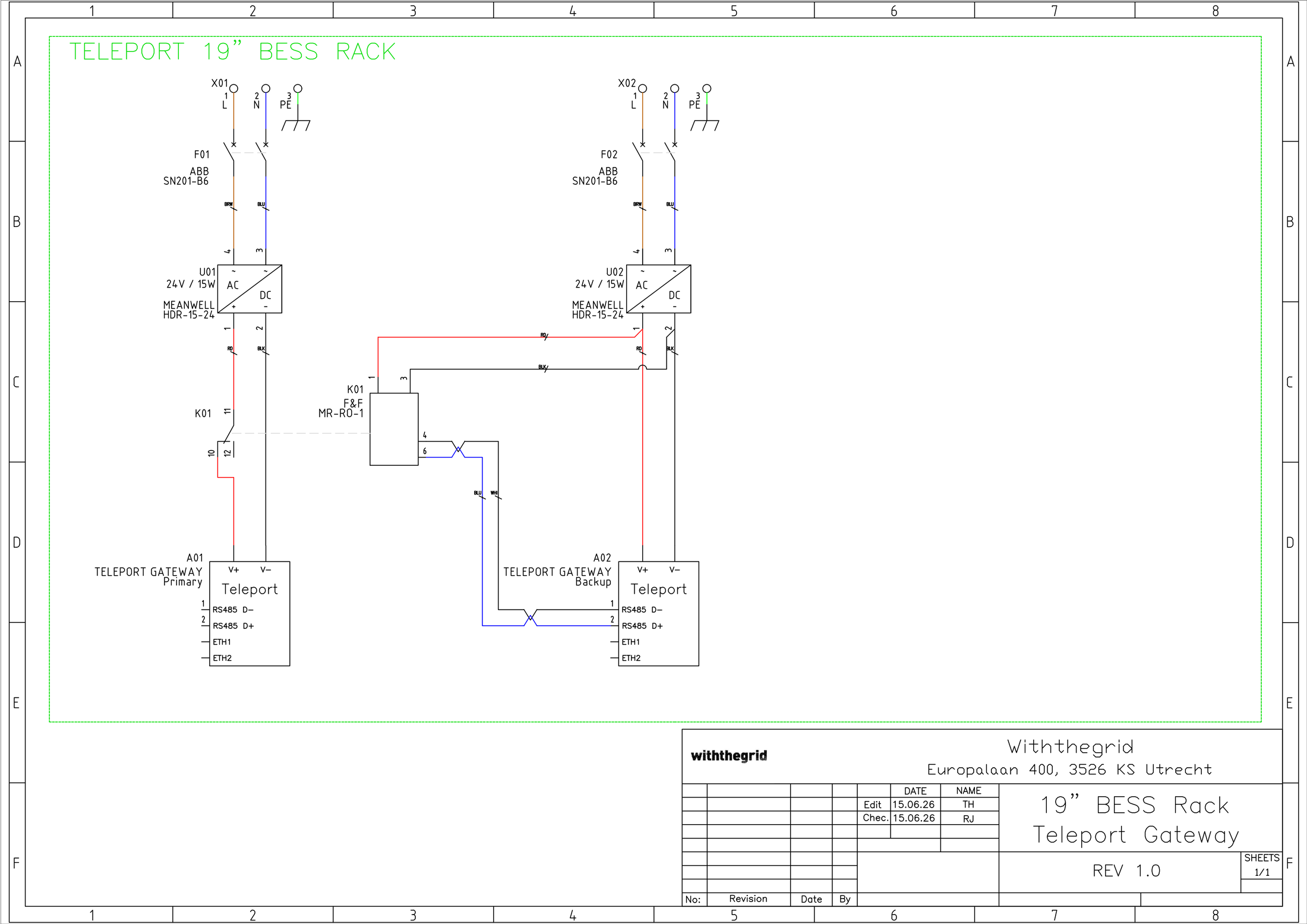
Task: Click the No: header in revision table
Action: coord(693,900)
